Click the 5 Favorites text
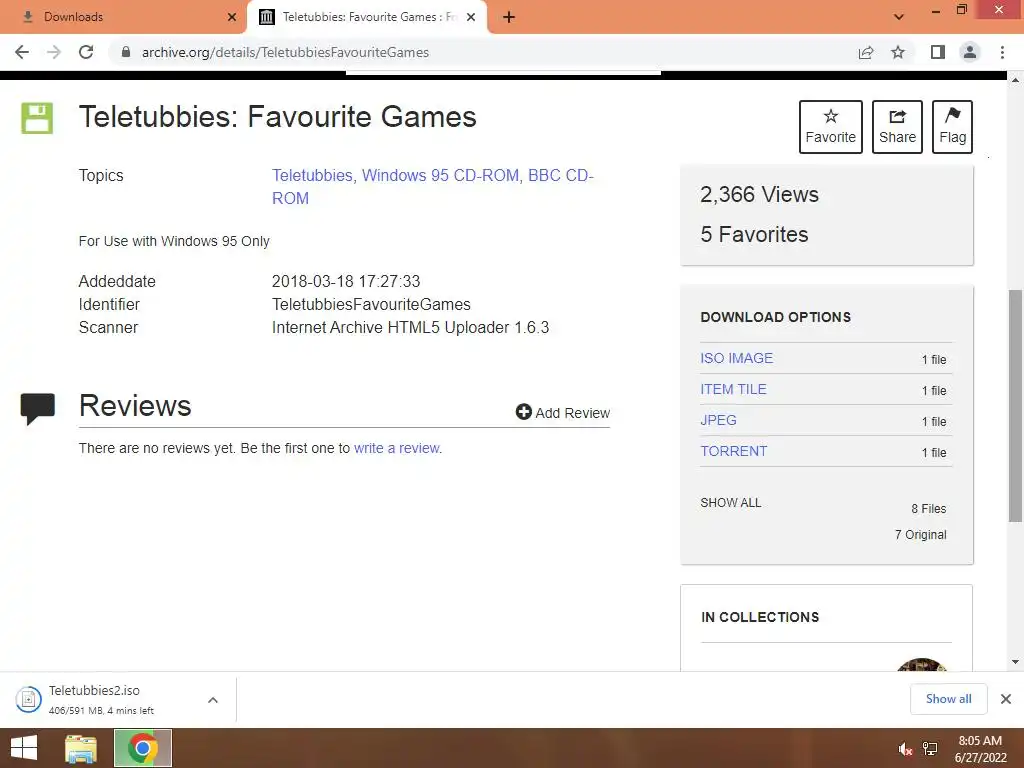 (x=754, y=234)
